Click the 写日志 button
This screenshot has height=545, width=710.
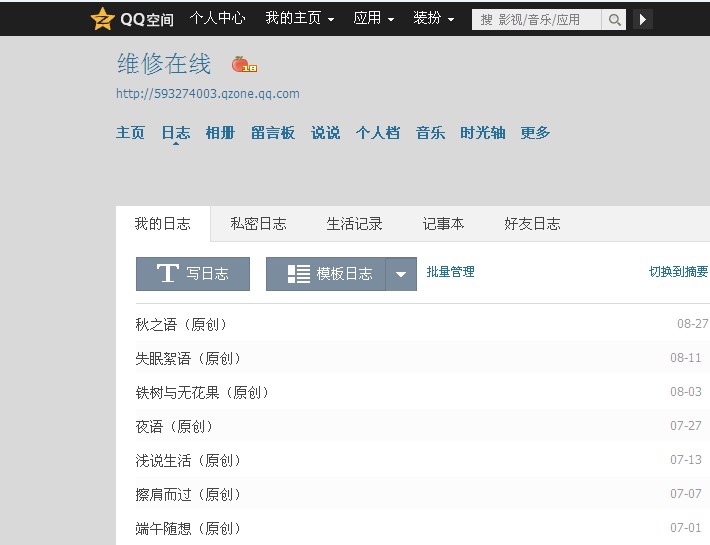(x=193, y=274)
